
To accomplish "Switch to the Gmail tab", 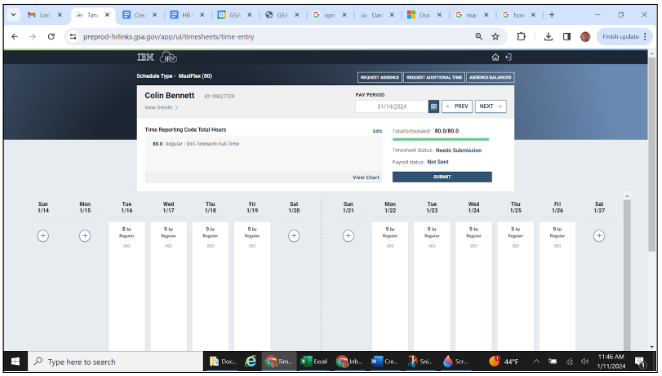I will pyautogui.click(x=44, y=15).
